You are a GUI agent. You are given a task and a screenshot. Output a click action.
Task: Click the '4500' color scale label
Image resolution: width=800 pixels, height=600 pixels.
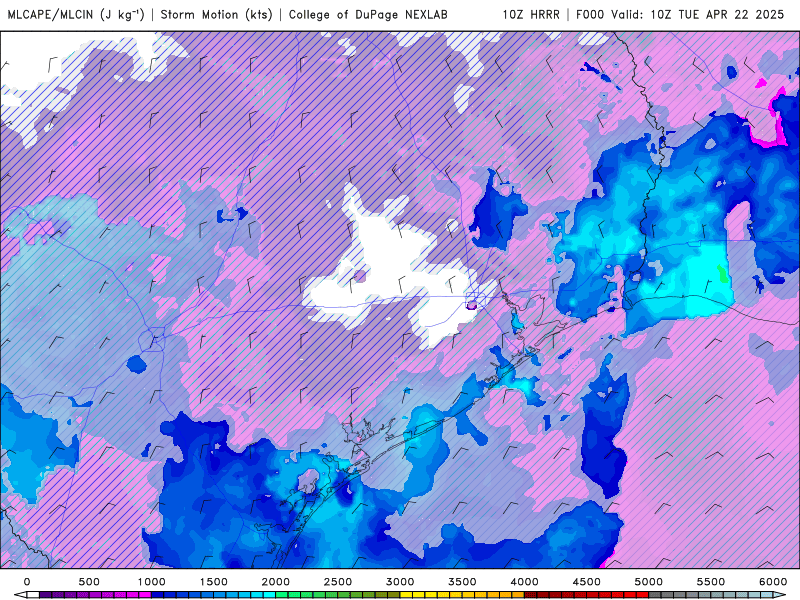click(x=587, y=582)
